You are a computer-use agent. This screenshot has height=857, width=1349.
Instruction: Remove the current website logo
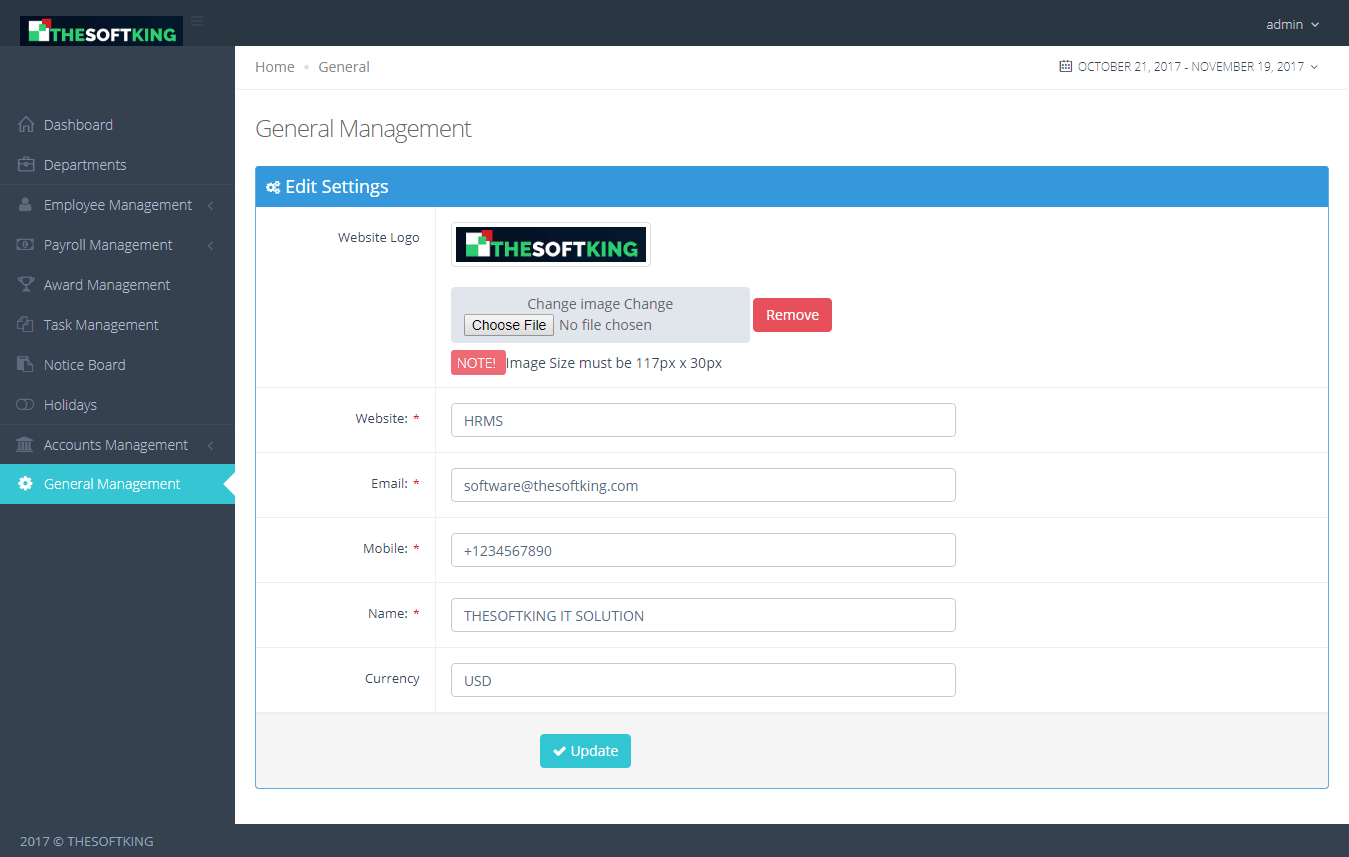[792, 314]
